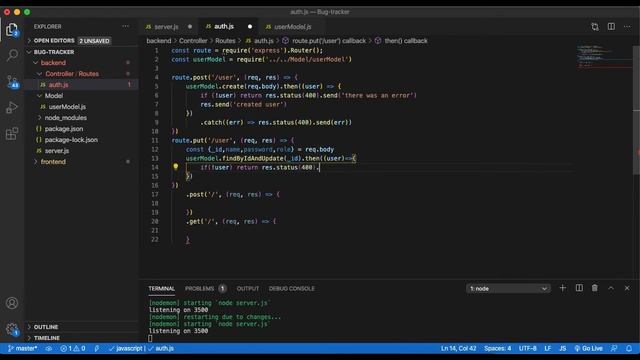Open Run and Debug view
Viewport: 640px width, 360px height.
pos(12,107)
